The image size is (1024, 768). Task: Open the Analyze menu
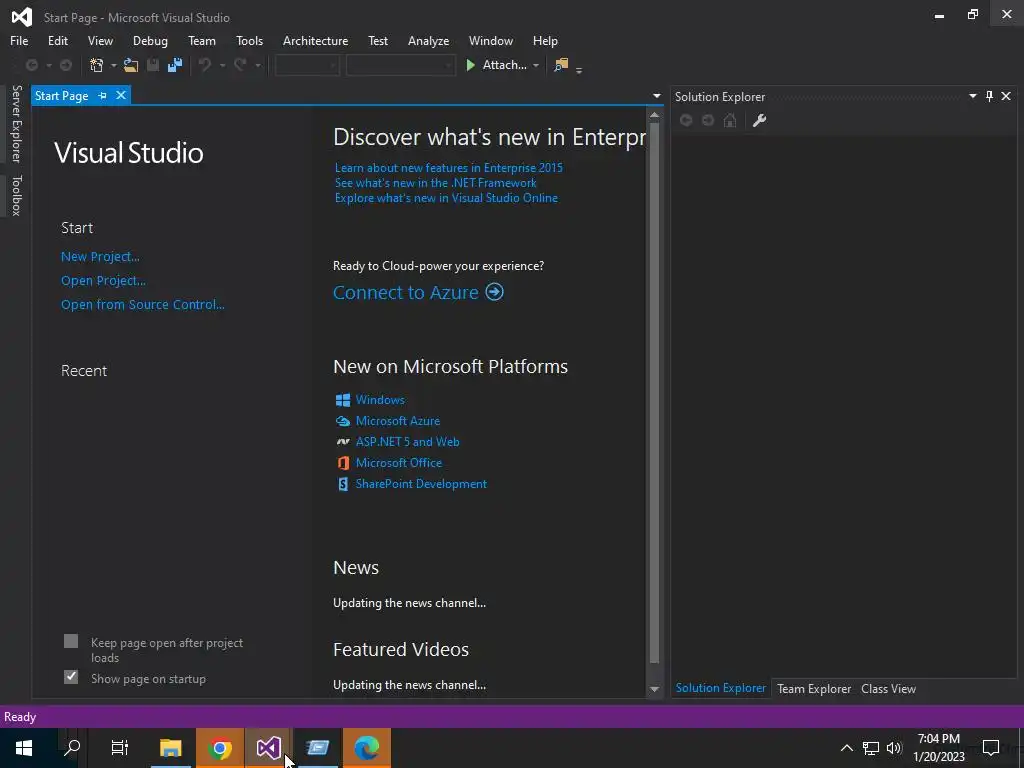tap(428, 40)
